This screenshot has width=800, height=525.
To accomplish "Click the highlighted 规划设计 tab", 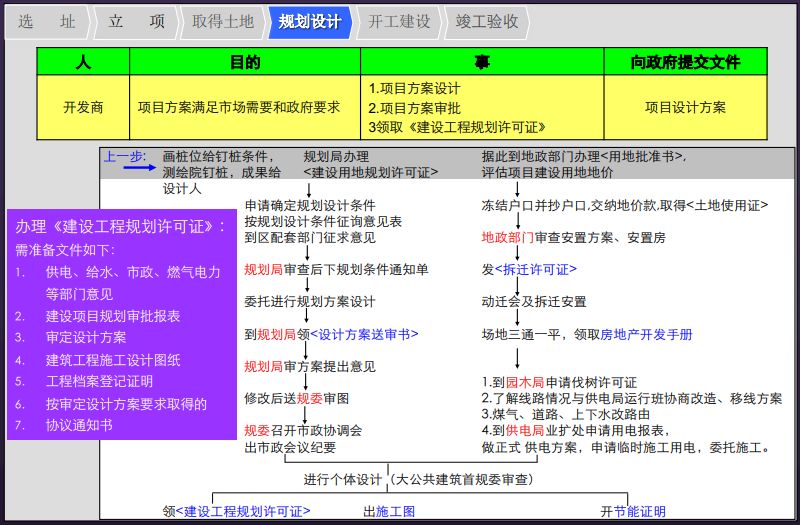I will pyautogui.click(x=310, y=21).
